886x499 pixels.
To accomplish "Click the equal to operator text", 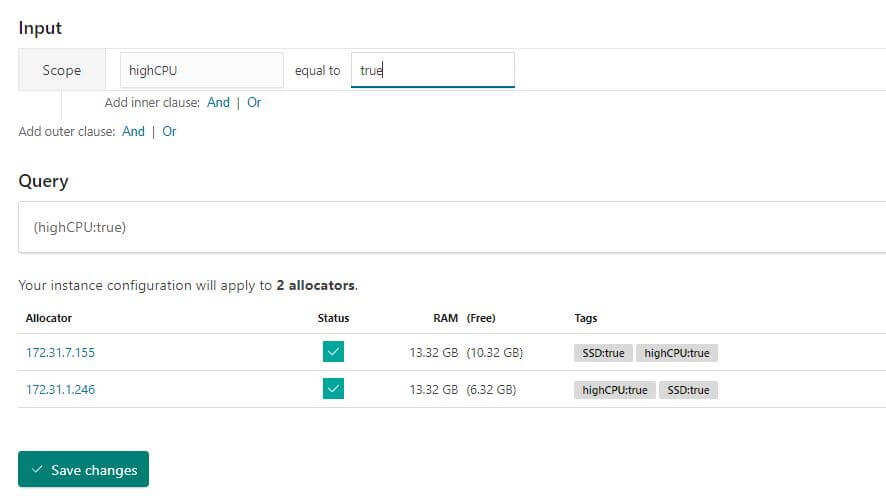I will coord(318,71).
